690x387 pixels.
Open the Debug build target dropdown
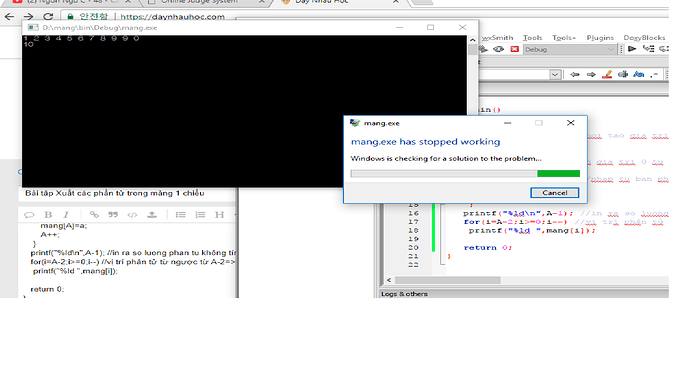(569, 49)
